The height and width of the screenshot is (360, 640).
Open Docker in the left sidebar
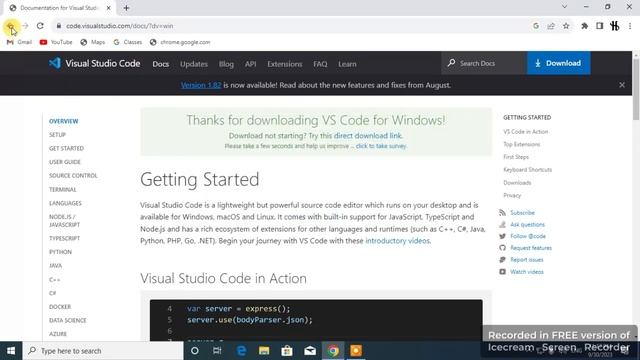60,307
